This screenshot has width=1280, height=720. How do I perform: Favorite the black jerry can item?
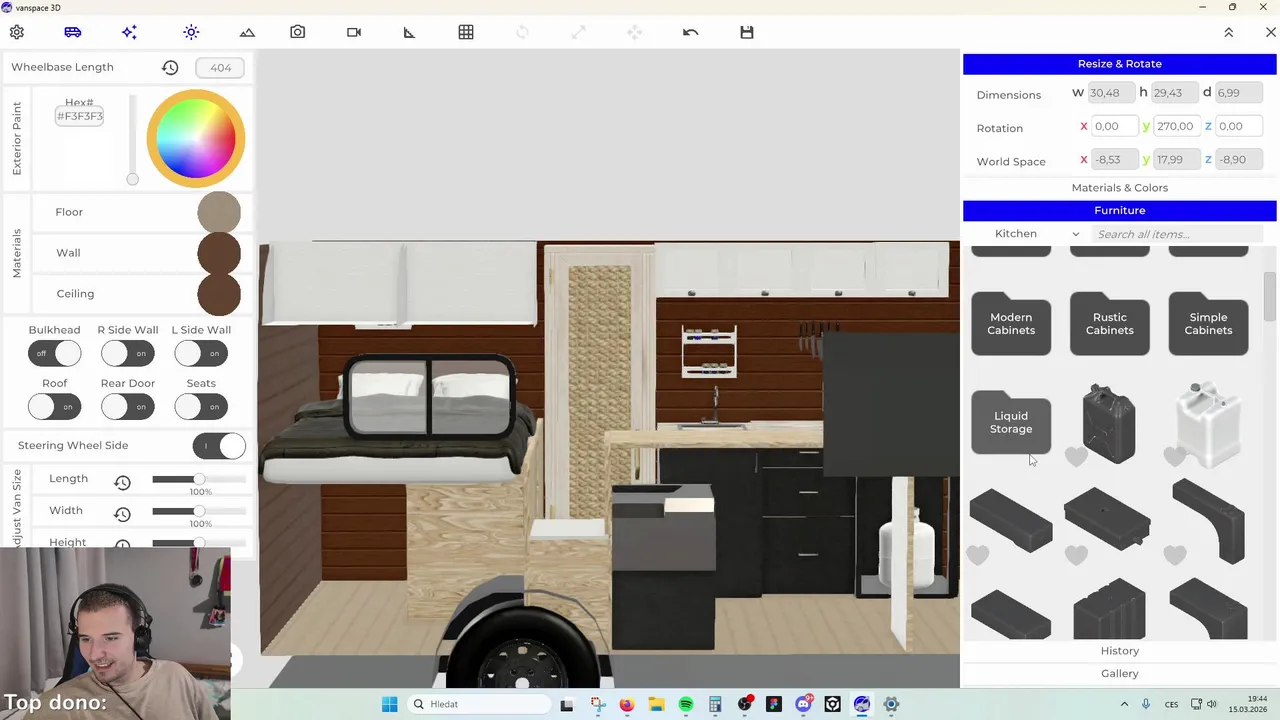click(x=1076, y=457)
